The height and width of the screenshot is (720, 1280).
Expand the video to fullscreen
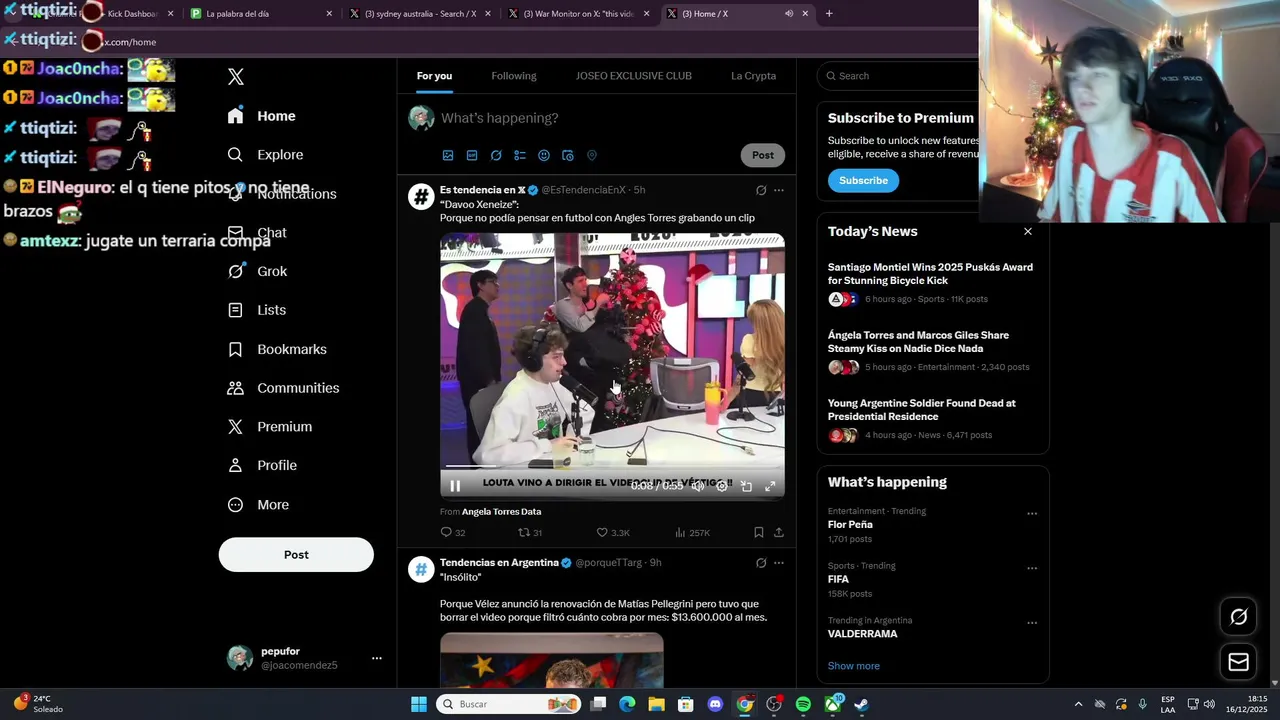[x=770, y=486]
